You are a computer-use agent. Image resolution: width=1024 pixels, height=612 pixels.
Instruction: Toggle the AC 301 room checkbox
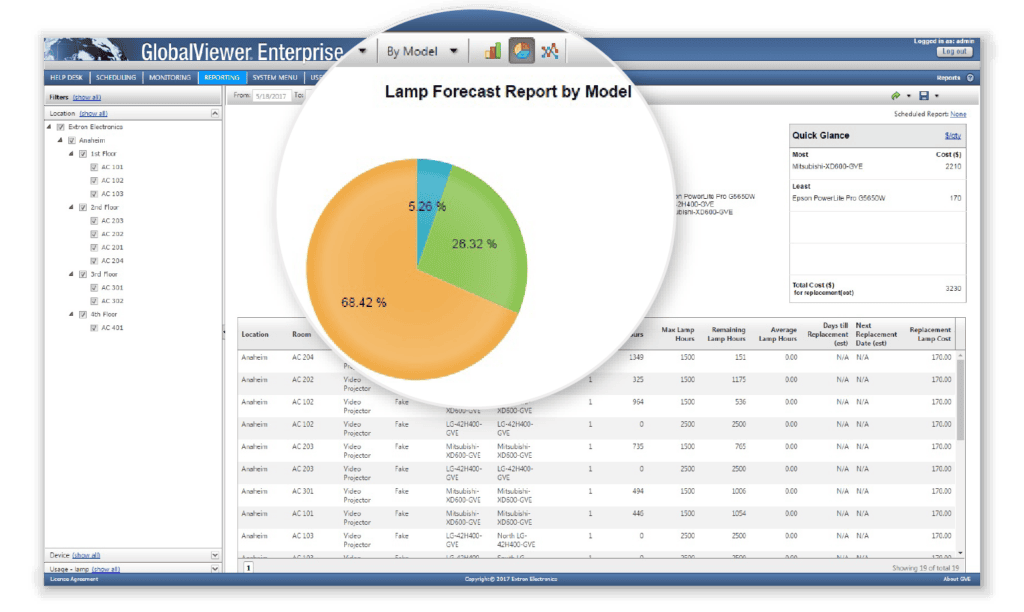click(x=94, y=287)
